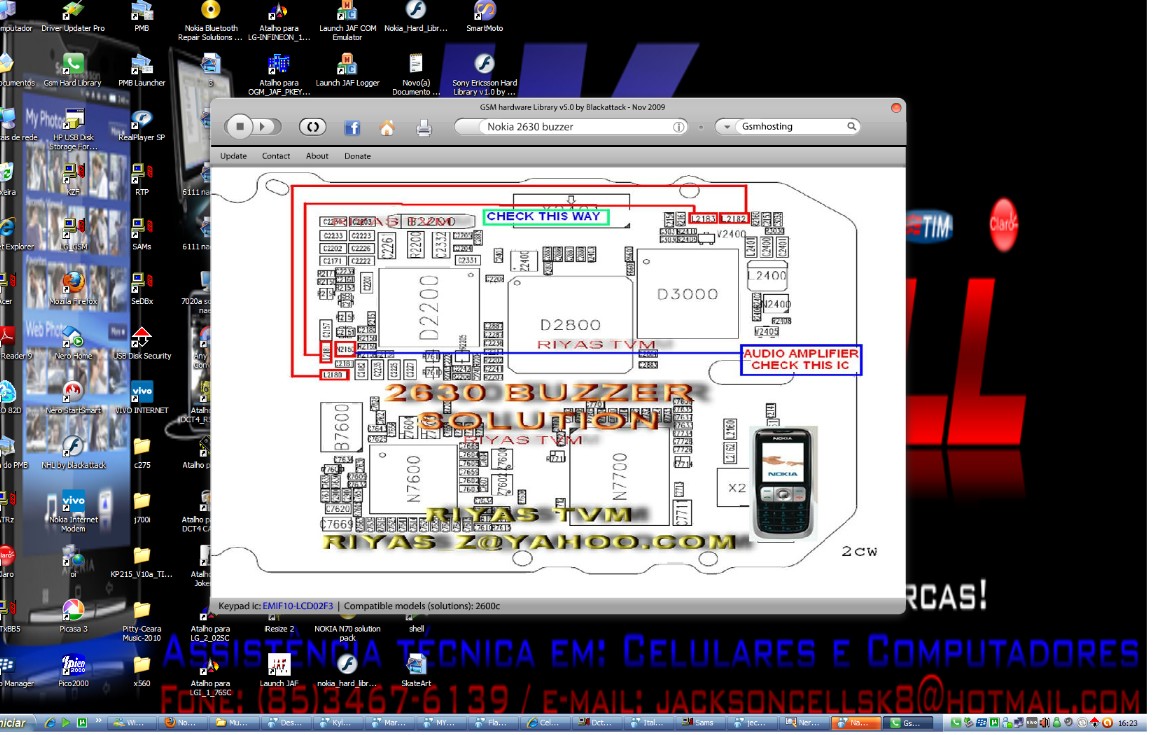Open the About menu
This screenshot has width=1176, height=735.
[x=317, y=156]
